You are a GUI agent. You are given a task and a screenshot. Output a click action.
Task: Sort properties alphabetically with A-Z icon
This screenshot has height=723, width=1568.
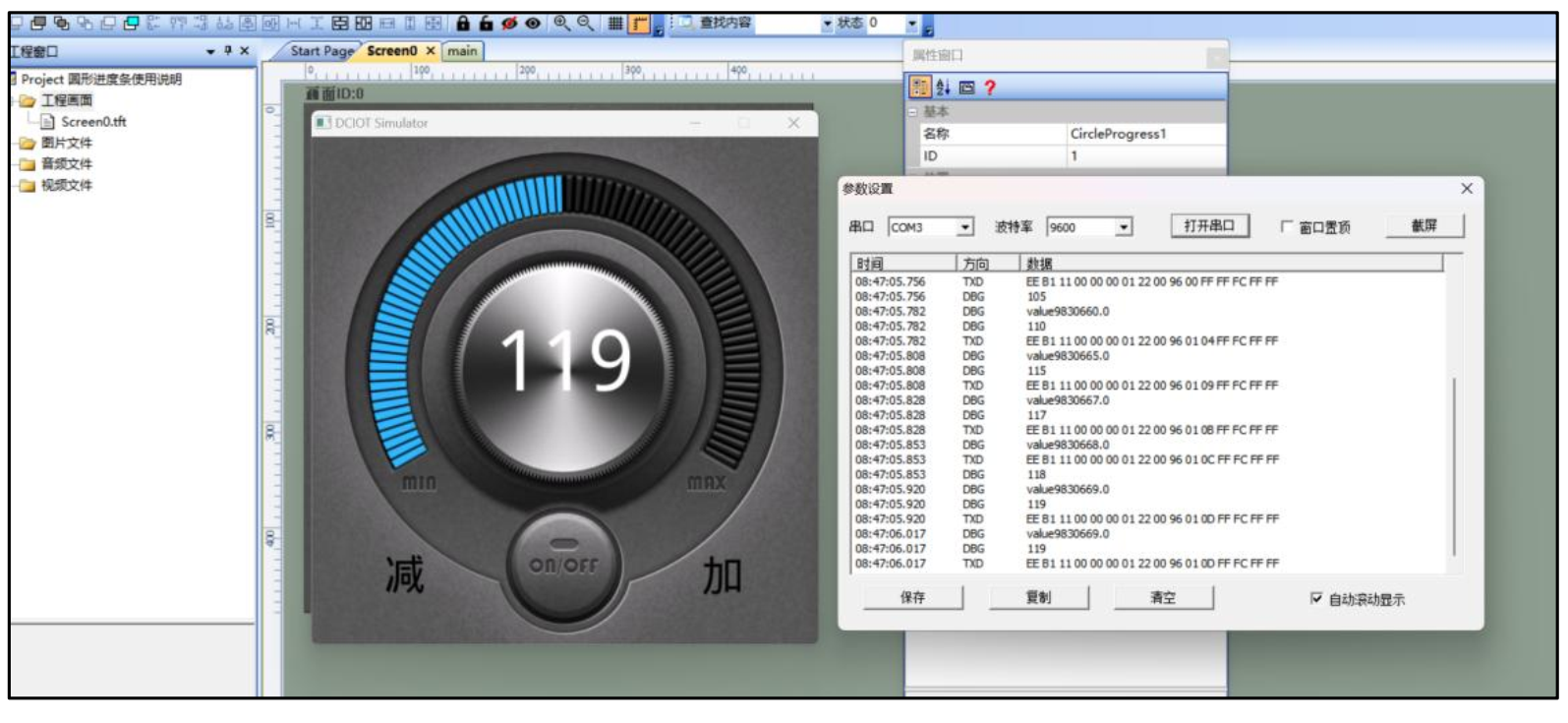pos(943,88)
